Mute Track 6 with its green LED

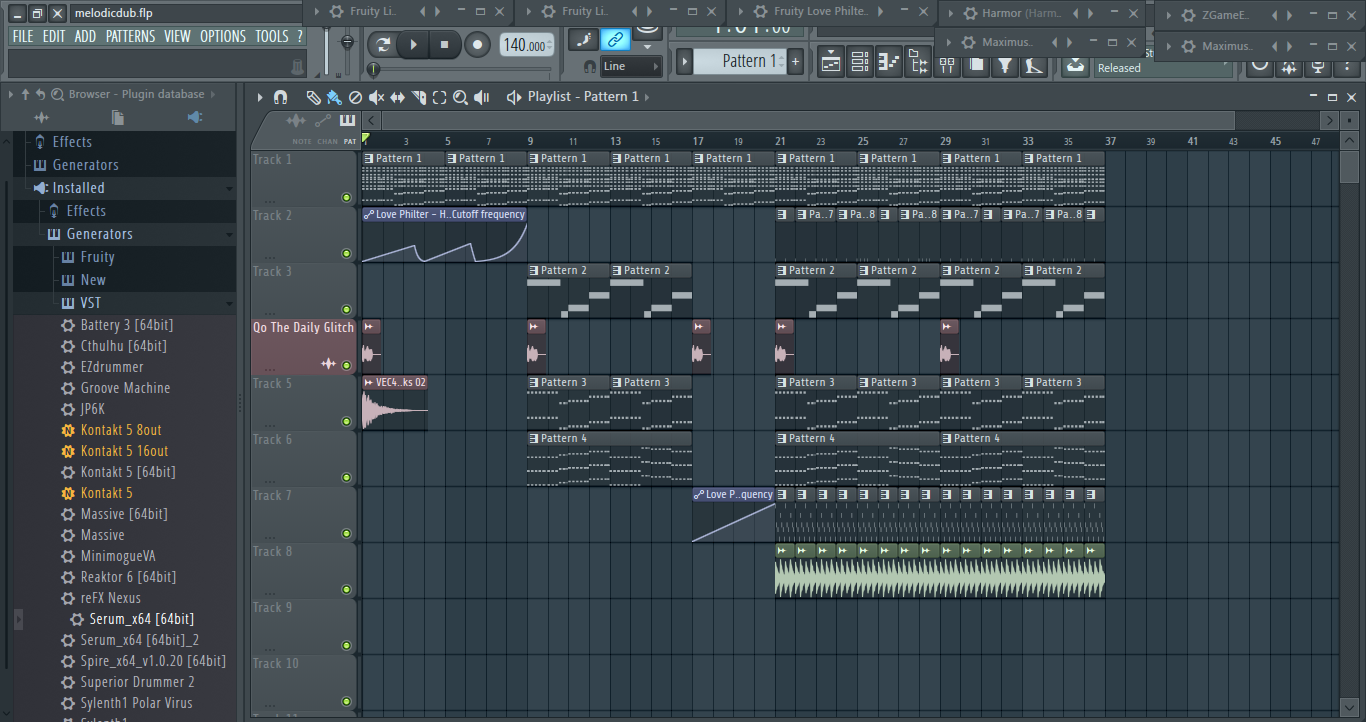[x=346, y=477]
